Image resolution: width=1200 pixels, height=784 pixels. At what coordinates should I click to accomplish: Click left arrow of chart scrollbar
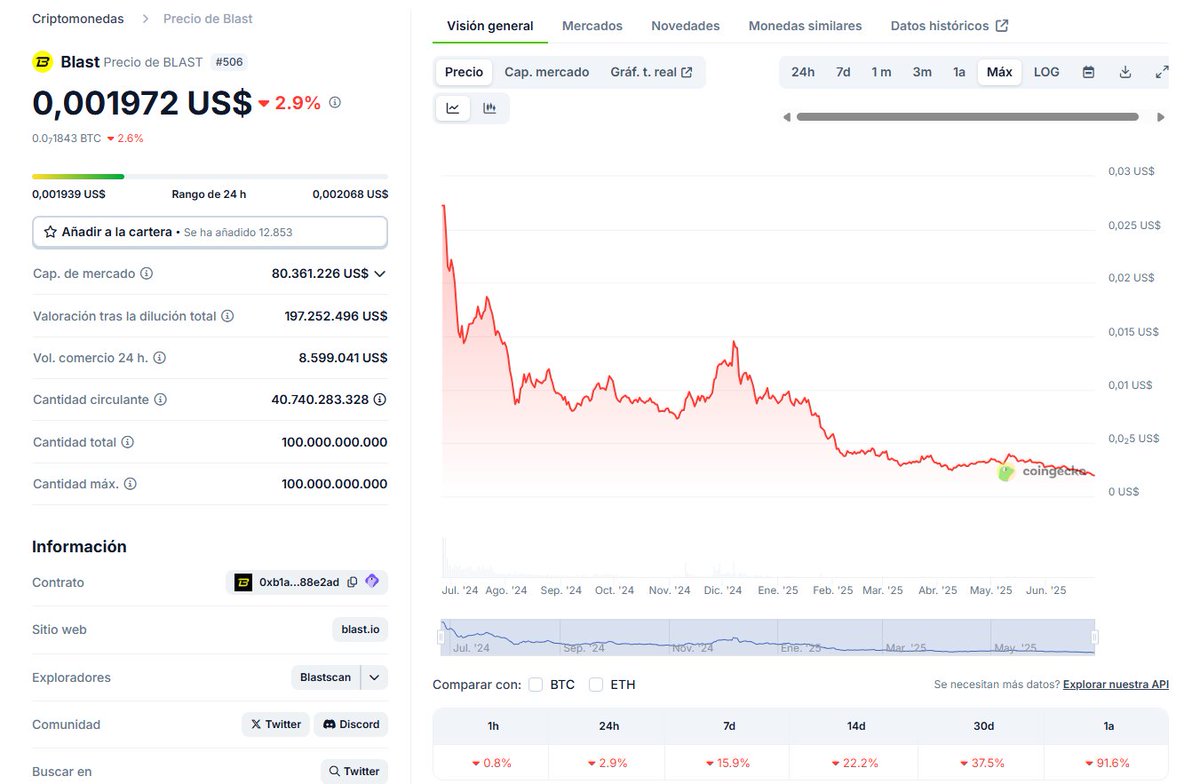(787, 117)
